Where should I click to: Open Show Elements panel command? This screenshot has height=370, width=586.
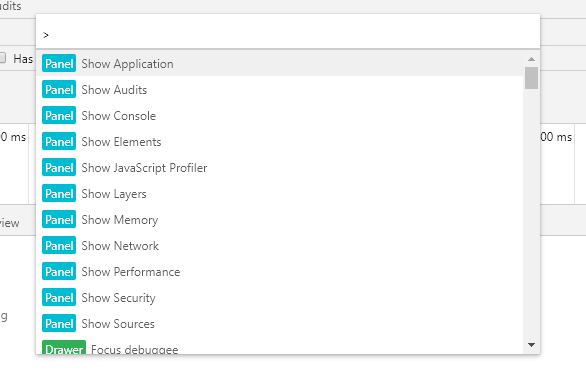point(280,141)
